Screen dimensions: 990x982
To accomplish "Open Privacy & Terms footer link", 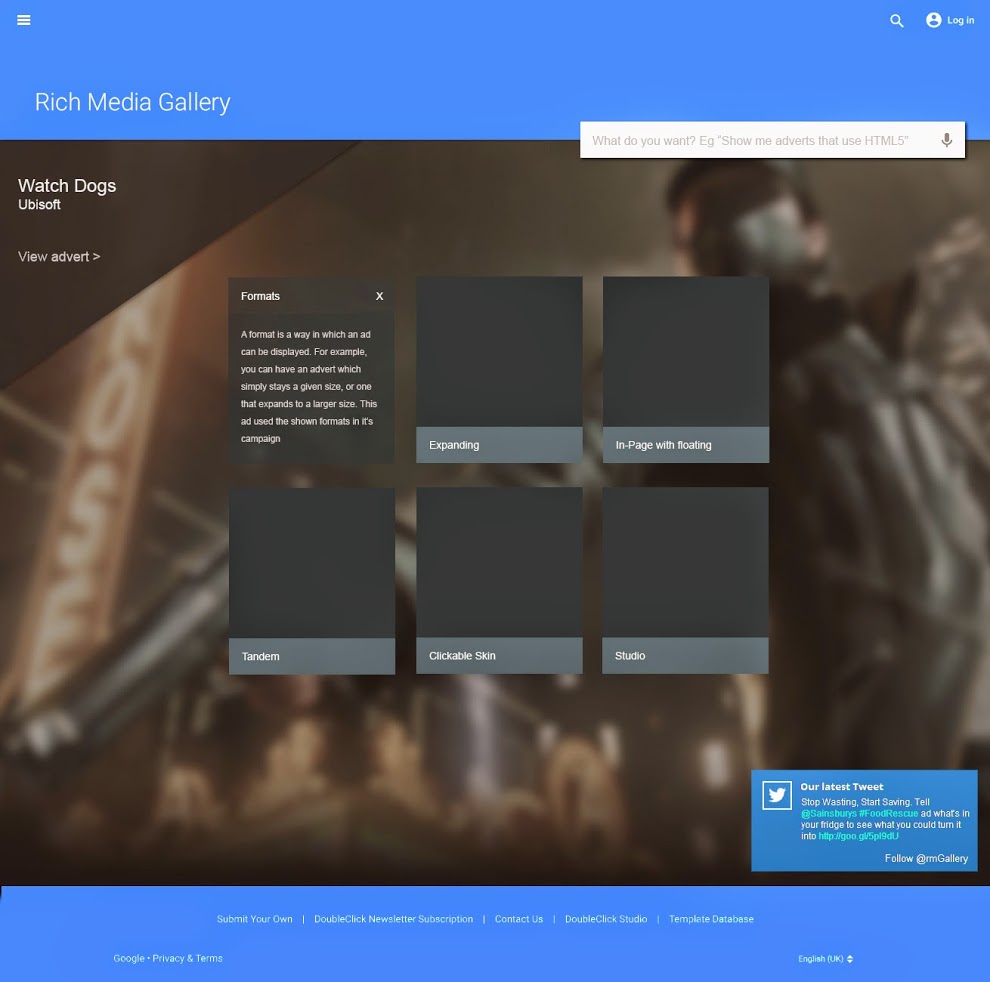I will click(x=188, y=958).
